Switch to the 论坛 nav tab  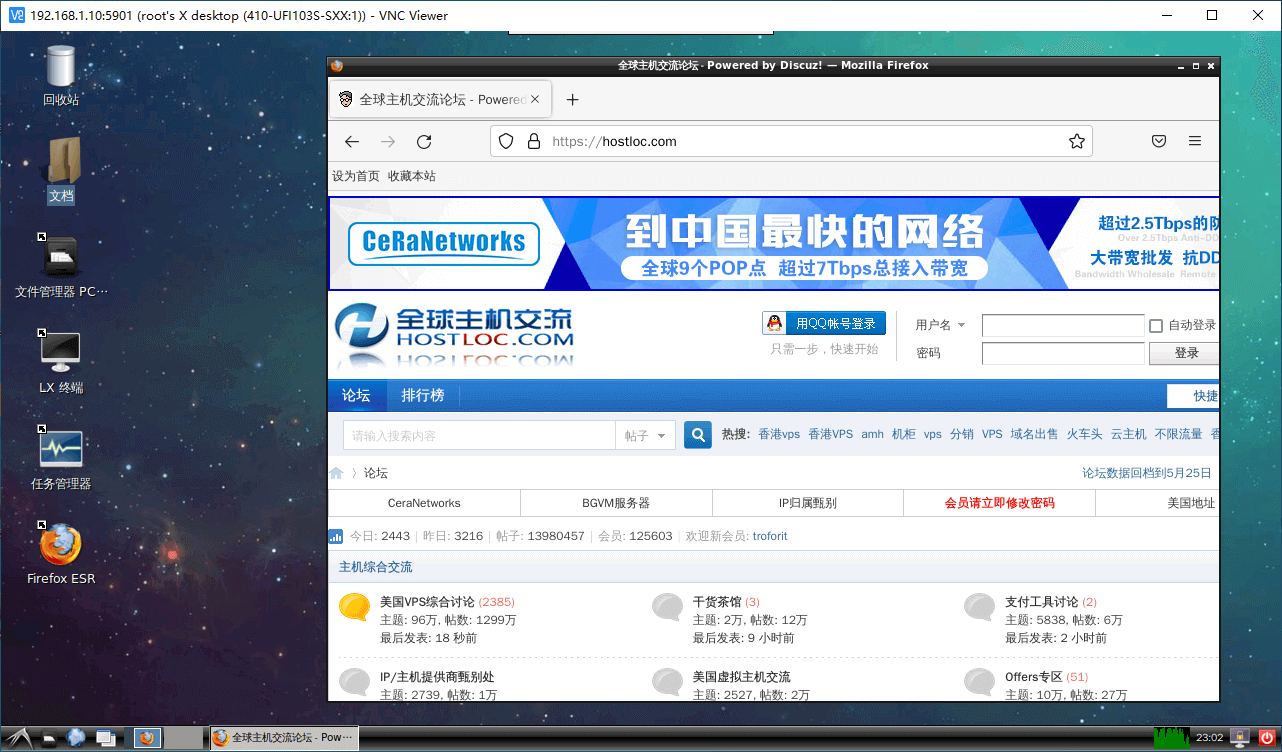coord(356,395)
